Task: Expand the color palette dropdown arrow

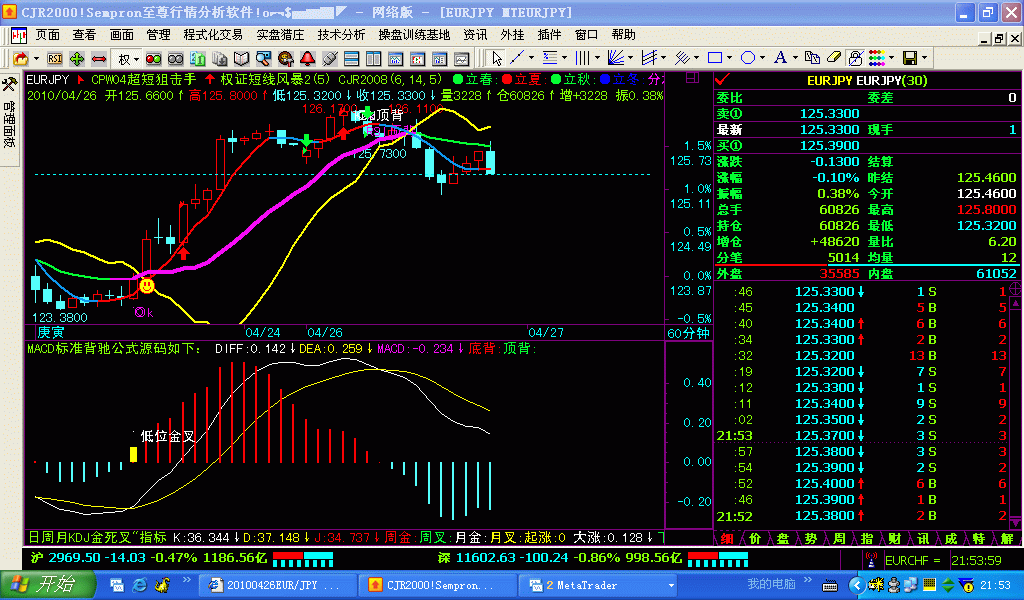Action: pyautogui.click(x=891, y=58)
